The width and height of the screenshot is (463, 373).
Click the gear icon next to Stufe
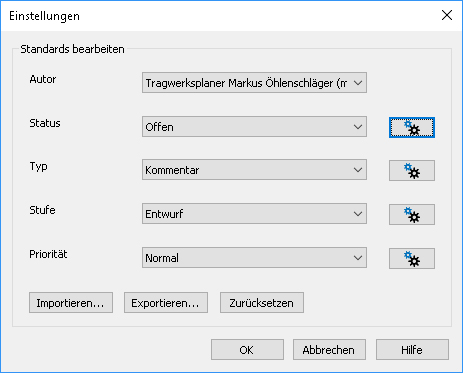[412, 214]
